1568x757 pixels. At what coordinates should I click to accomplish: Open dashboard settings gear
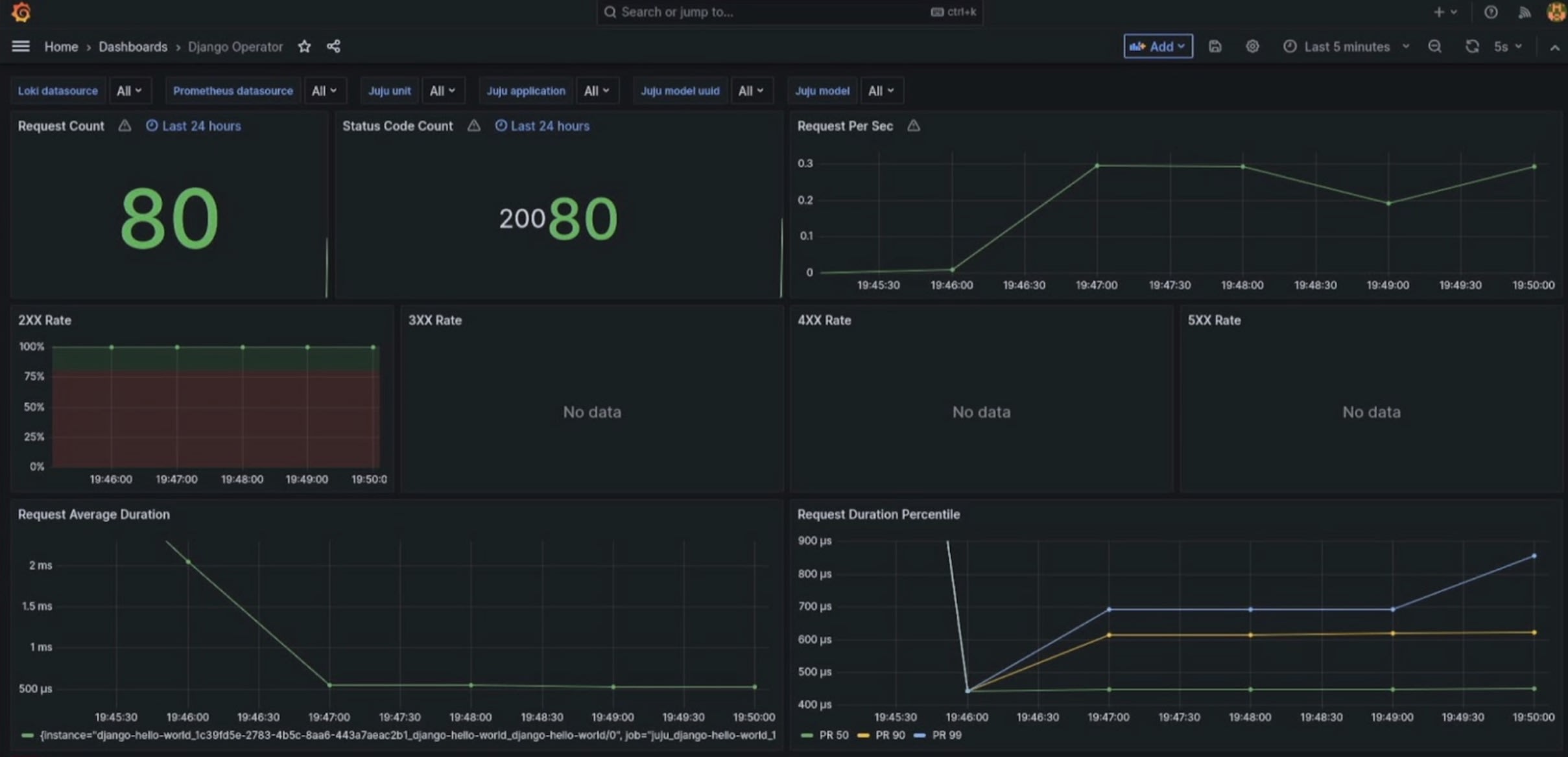pyautogui.click(x=1252, y=47)
